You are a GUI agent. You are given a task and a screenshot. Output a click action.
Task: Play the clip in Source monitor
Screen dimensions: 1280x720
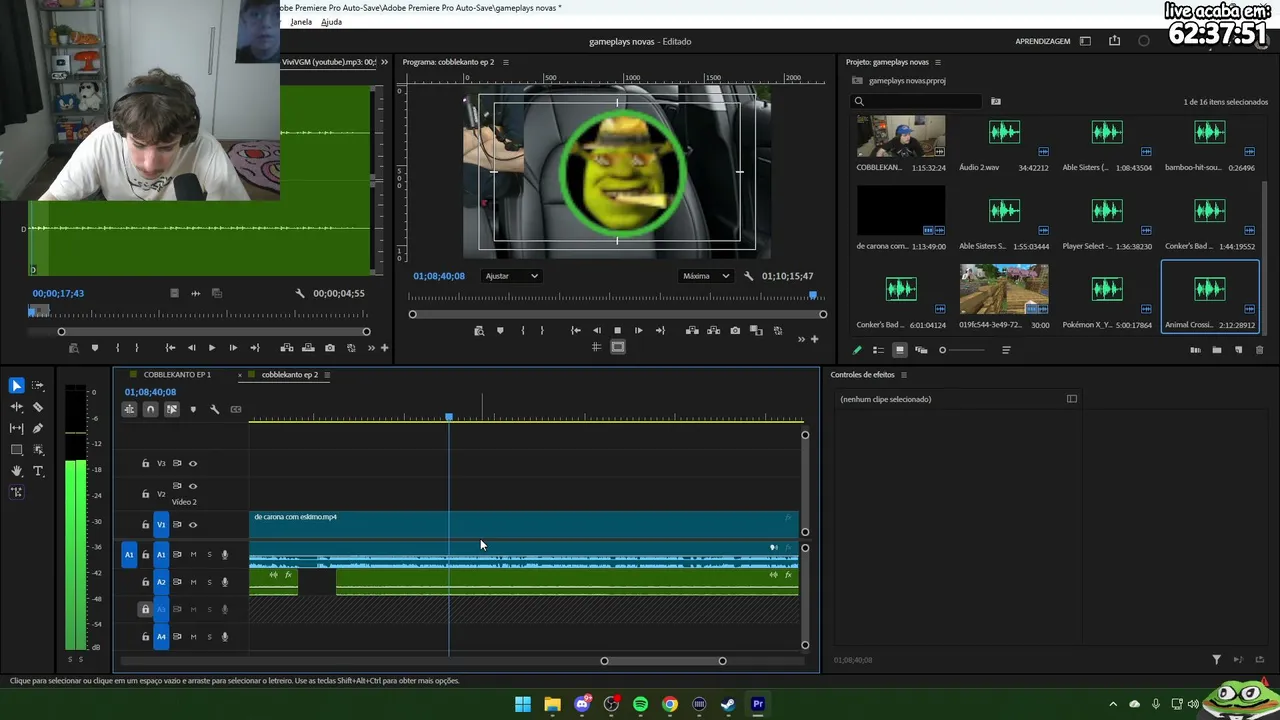point(211,348)
